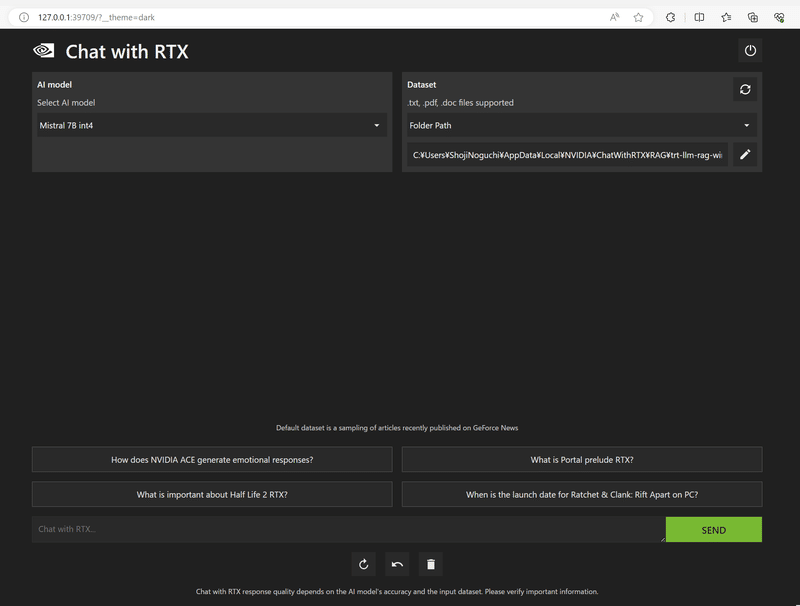The width and height of the screenshot is (800, 606).
Task: Open the Mistral 7B int4 model dropdown
Action: (212, 125)
